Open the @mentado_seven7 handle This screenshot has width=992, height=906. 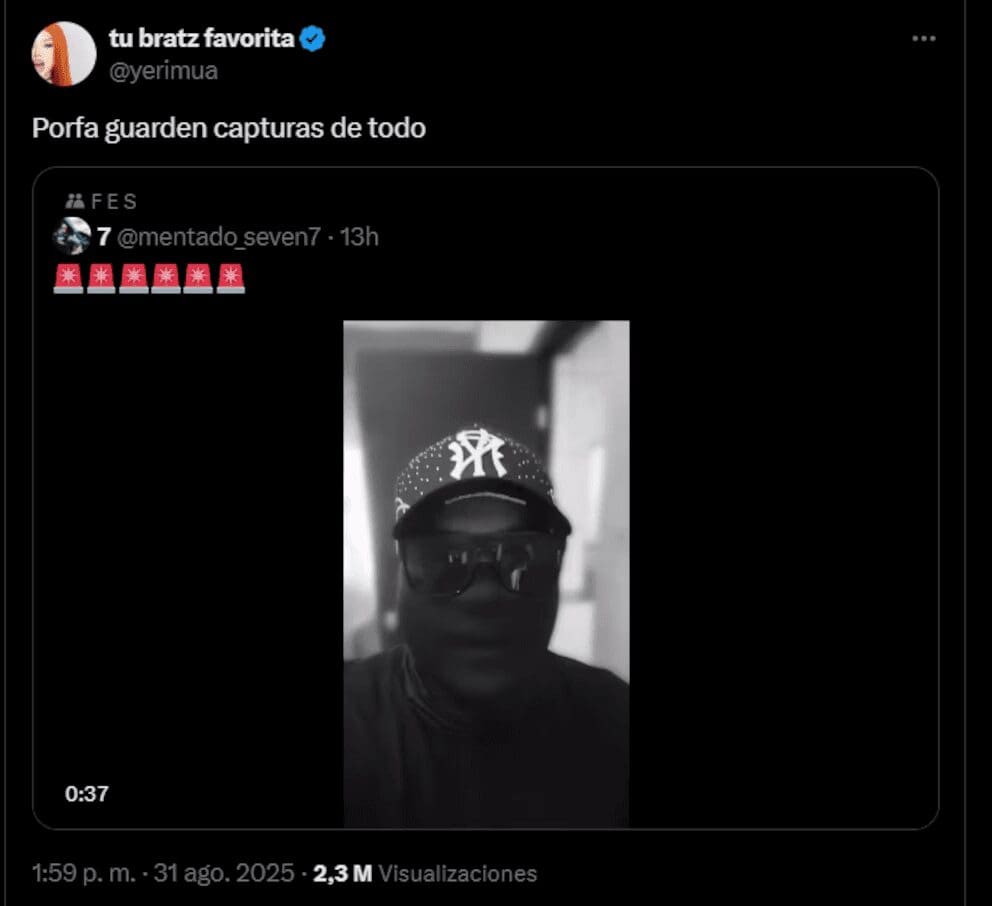pyautogui.click(x=221, y=237)
